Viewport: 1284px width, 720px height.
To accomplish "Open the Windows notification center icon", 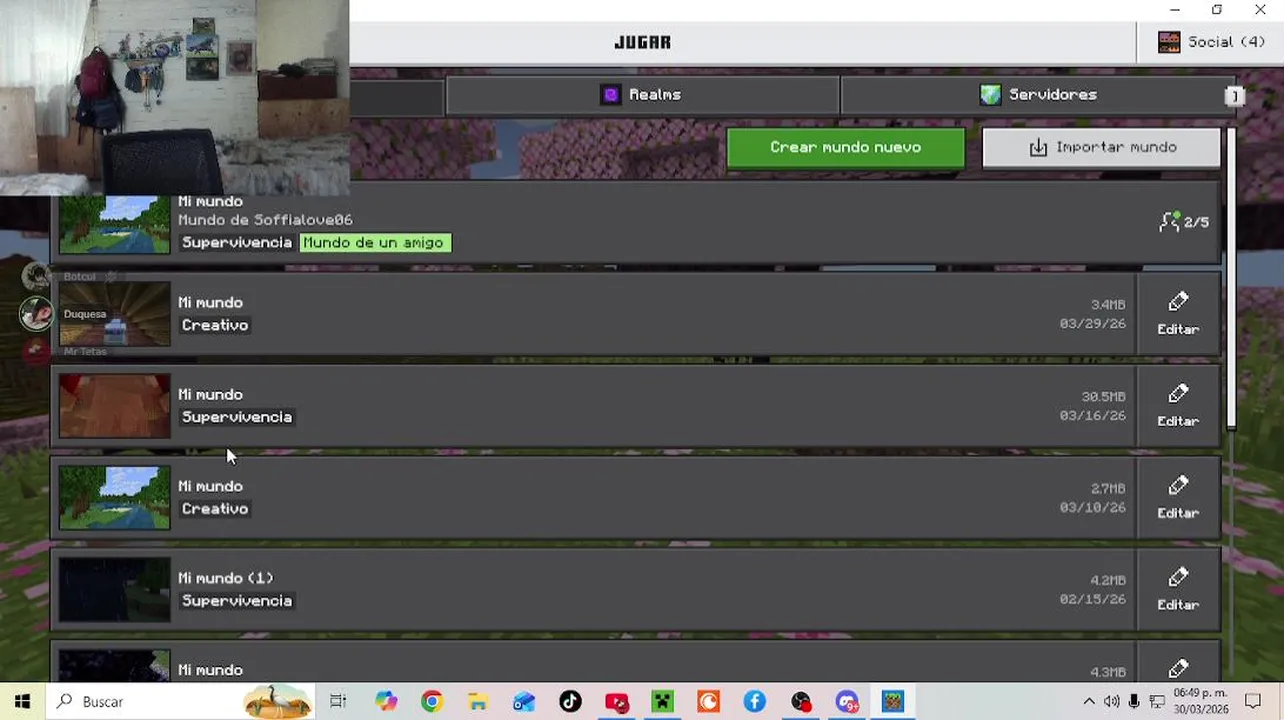I will coord(1253,702).
